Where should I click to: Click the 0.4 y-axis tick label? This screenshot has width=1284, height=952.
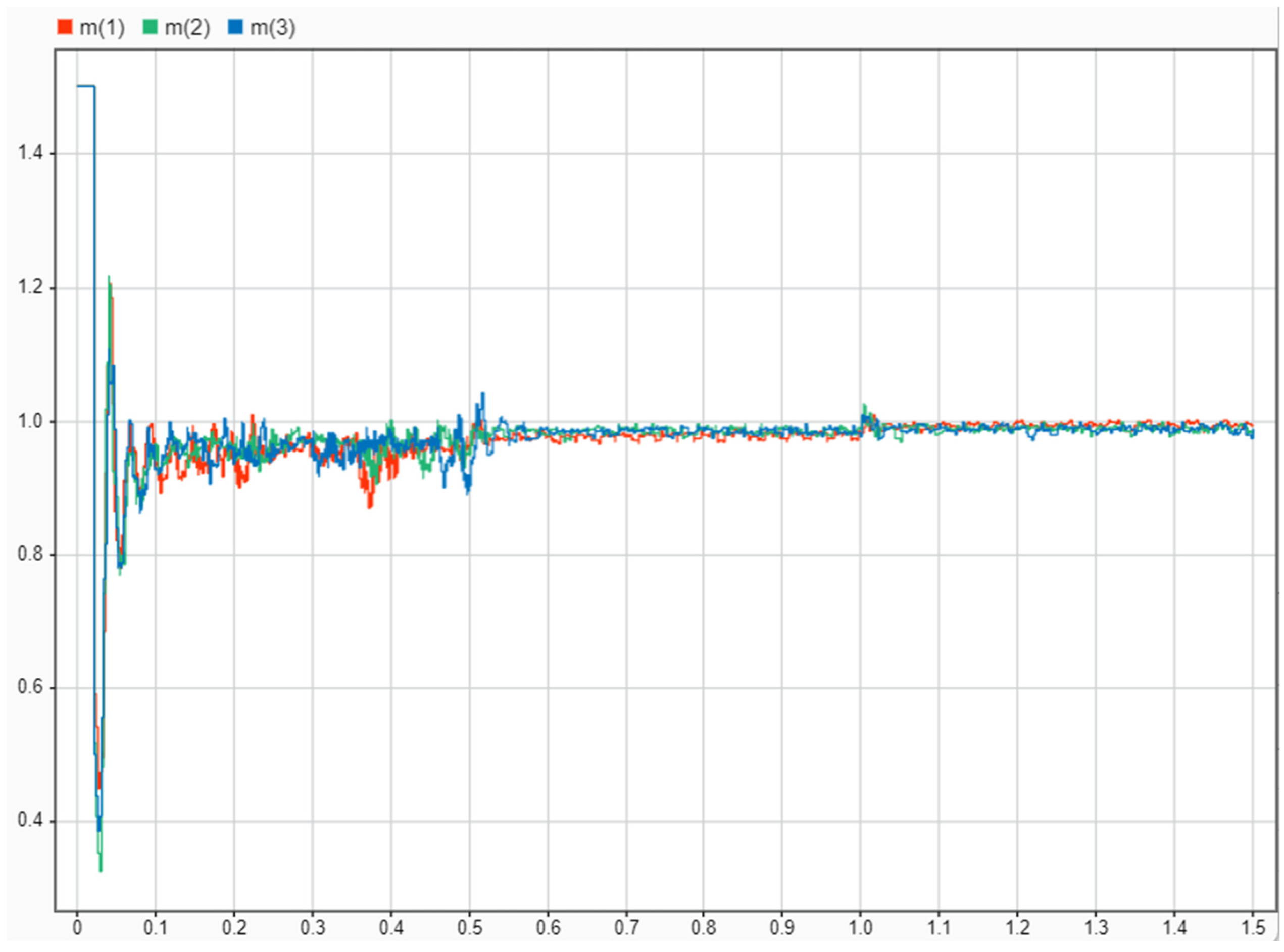(x=29, y=821)
